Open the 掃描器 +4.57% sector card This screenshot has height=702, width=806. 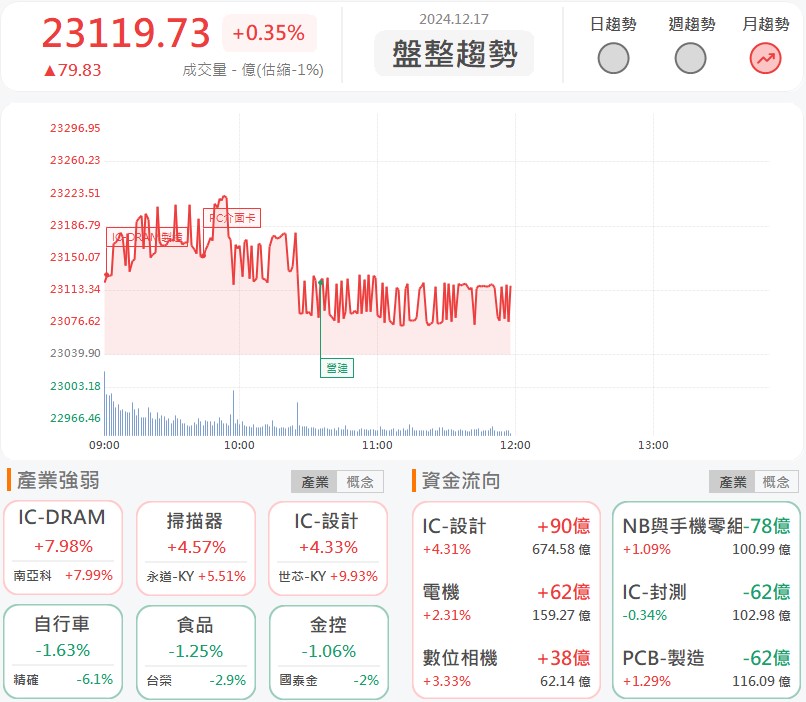point(195,548)
